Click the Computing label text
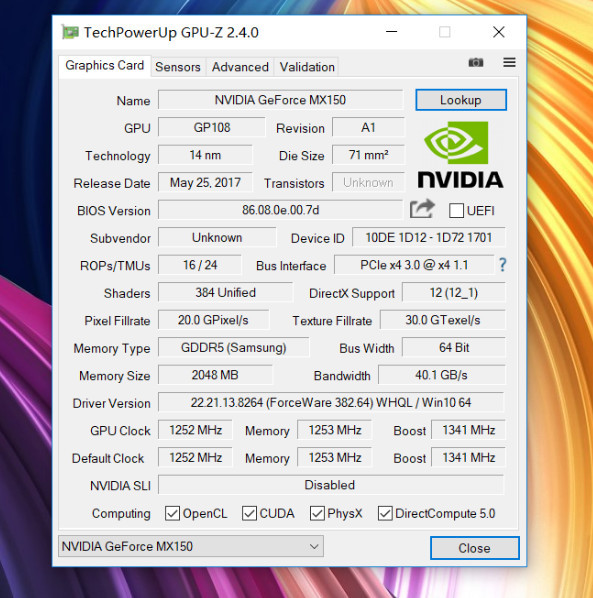Viewport: 593px width, 598px height. [121, 514]
